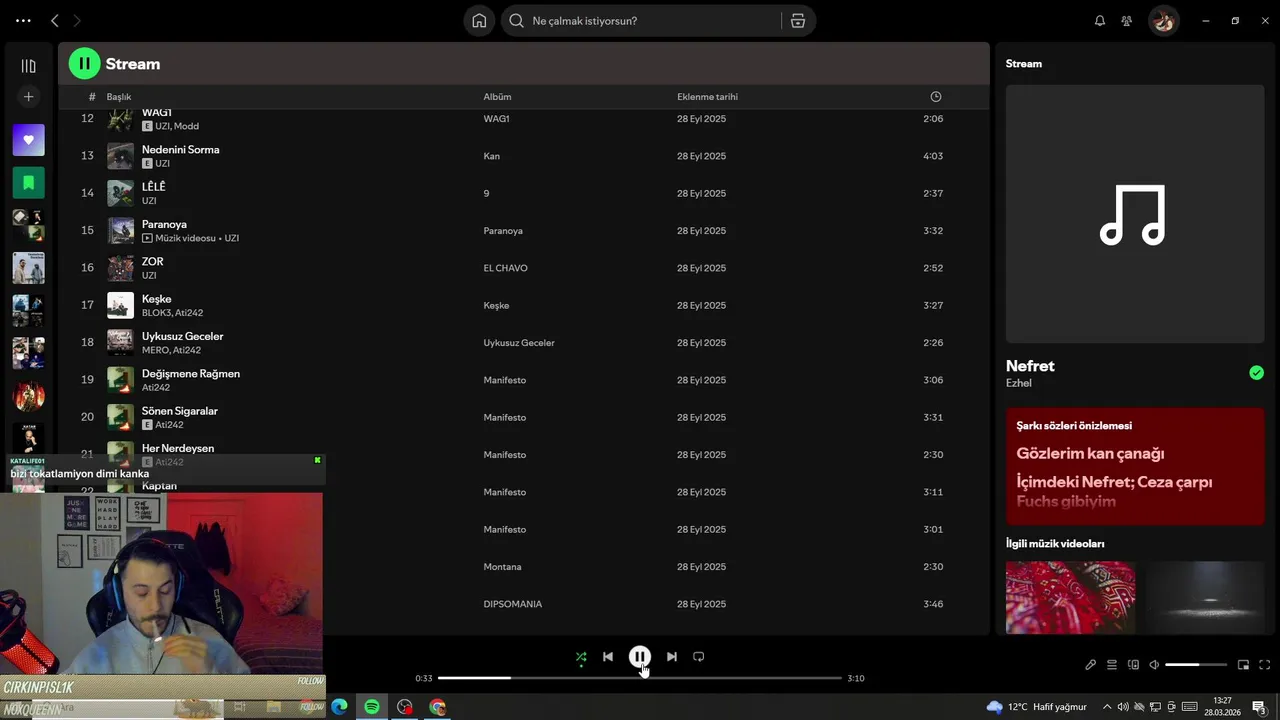Open the green bookmark Your Episodes item
1280x720 pixels.
click(28, 182)
